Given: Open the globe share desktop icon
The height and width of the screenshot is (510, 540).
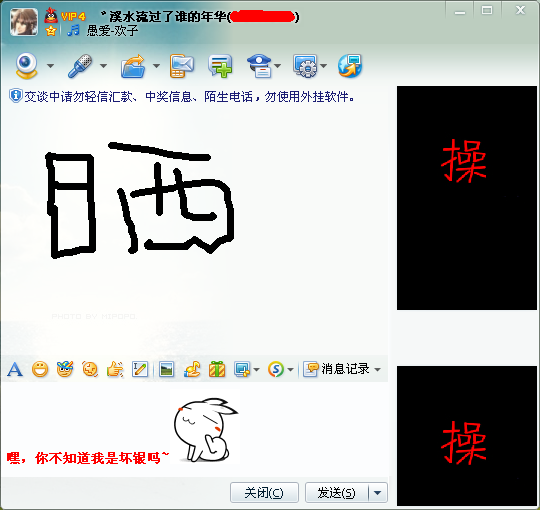Looking at the screenshot, I should [350, 66].
